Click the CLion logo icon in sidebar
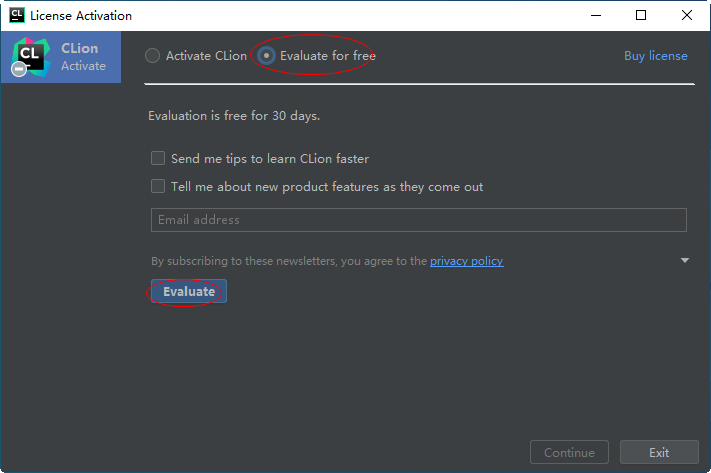This screenshot has height=473, width=711. [x=29, y=57]
